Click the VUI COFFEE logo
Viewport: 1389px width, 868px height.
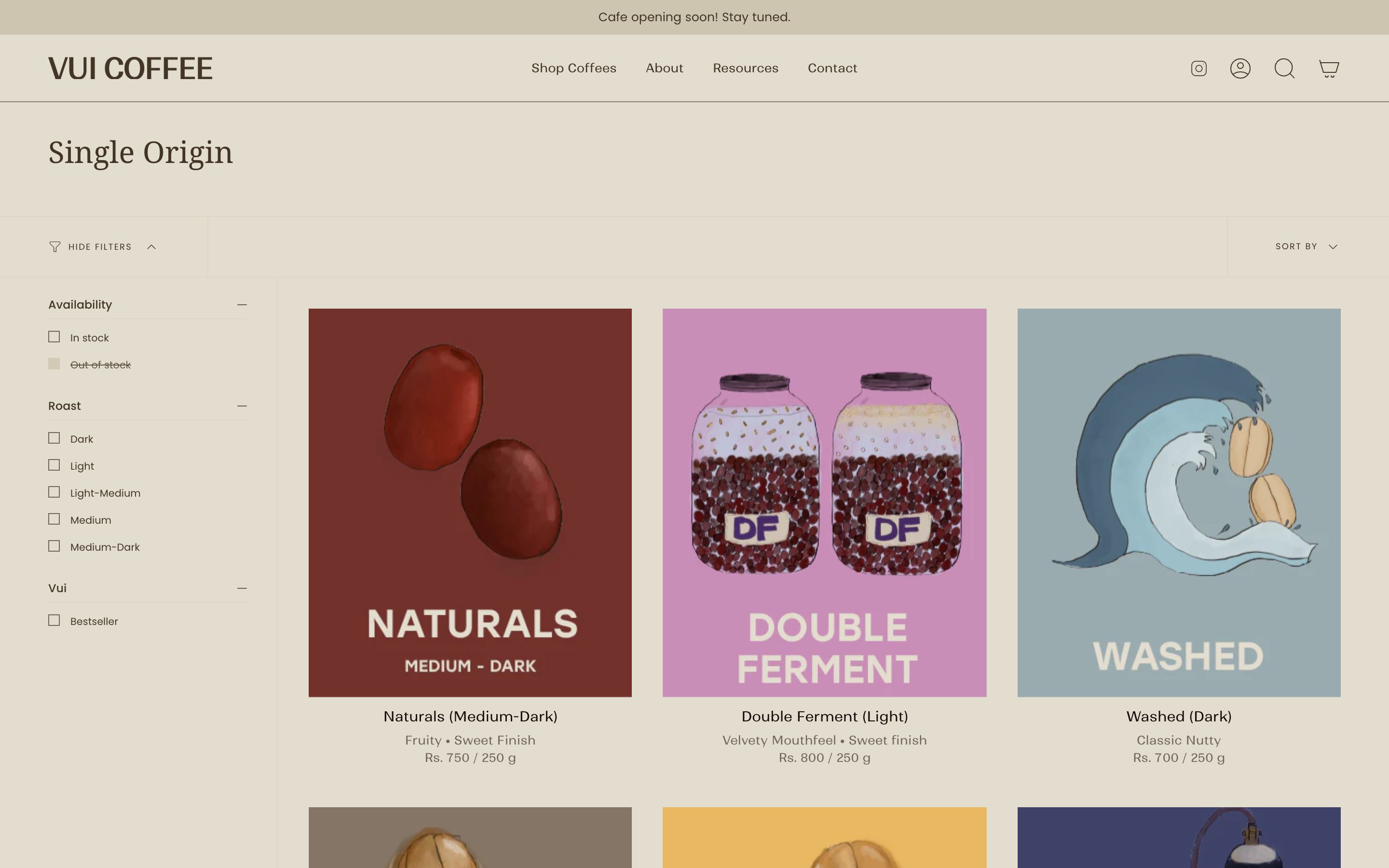click(130, 68)
